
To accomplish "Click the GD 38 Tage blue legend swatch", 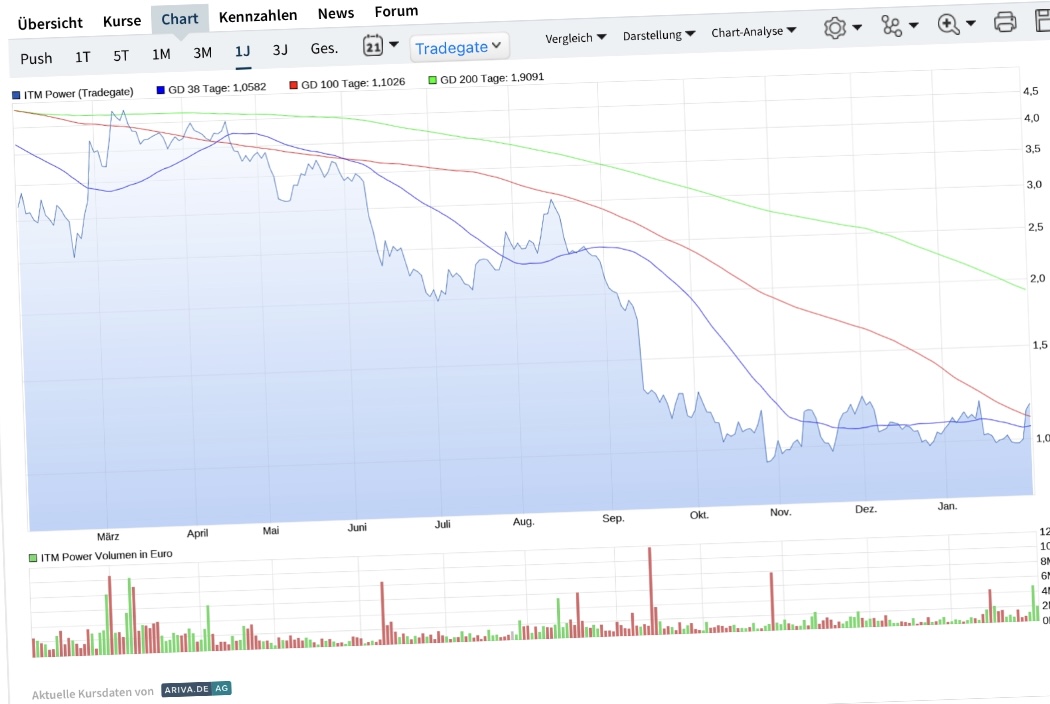I will [x=160, y=90].
